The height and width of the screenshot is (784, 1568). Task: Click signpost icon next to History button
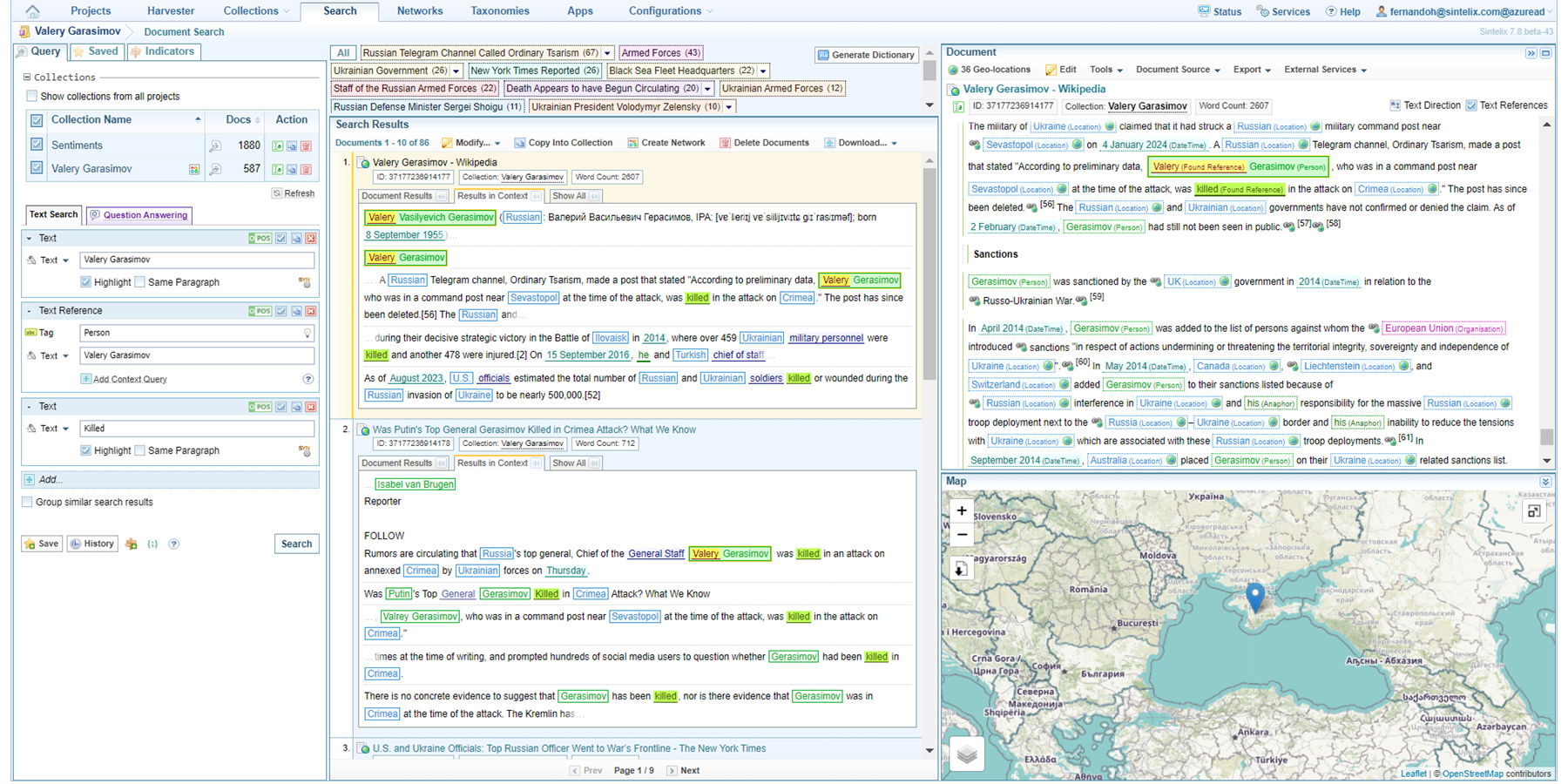[131, 544]
